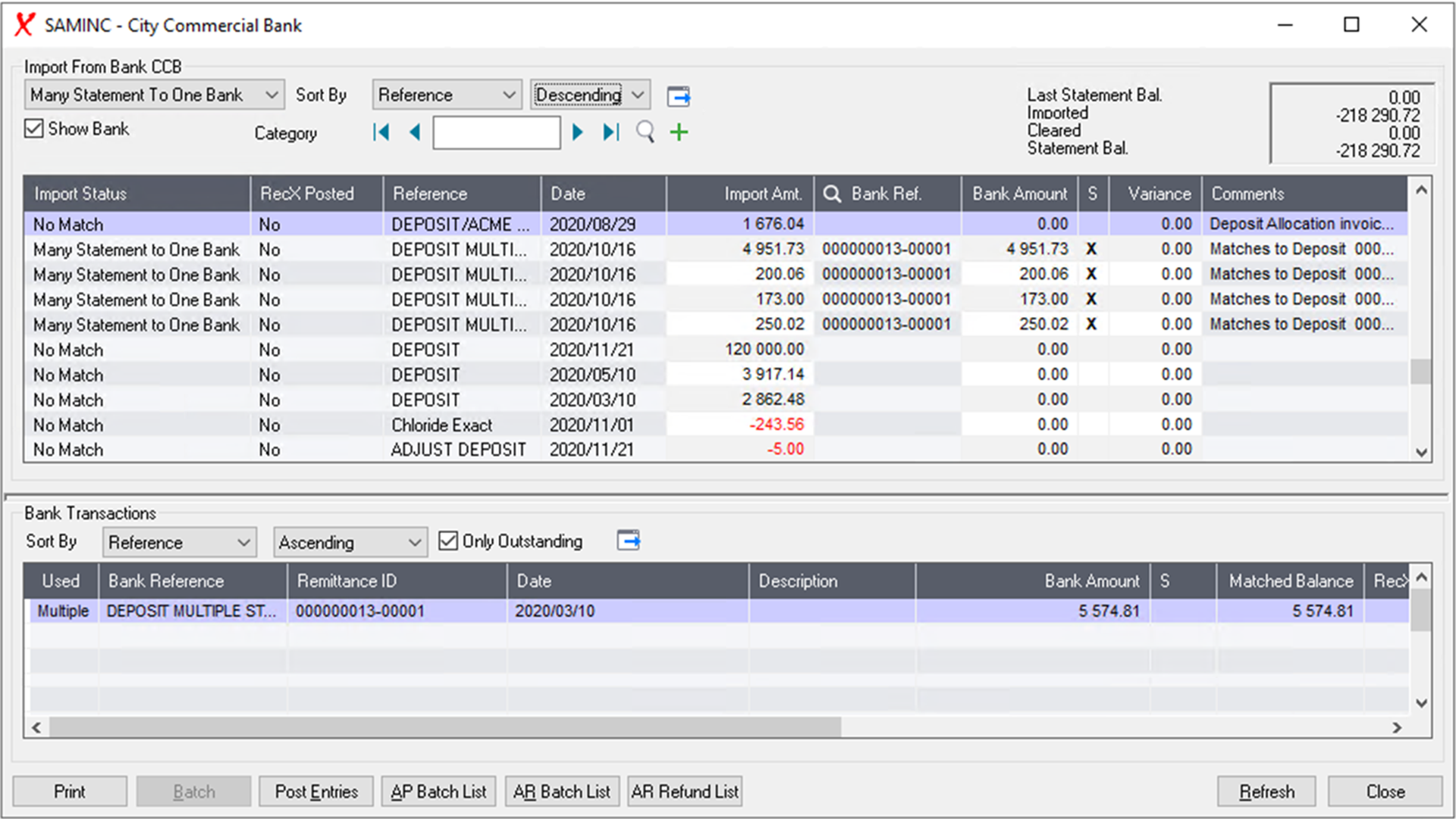
Task: Select the DEPOSIT/ACME row dated 2020/08/29
Action: (715, 224)
